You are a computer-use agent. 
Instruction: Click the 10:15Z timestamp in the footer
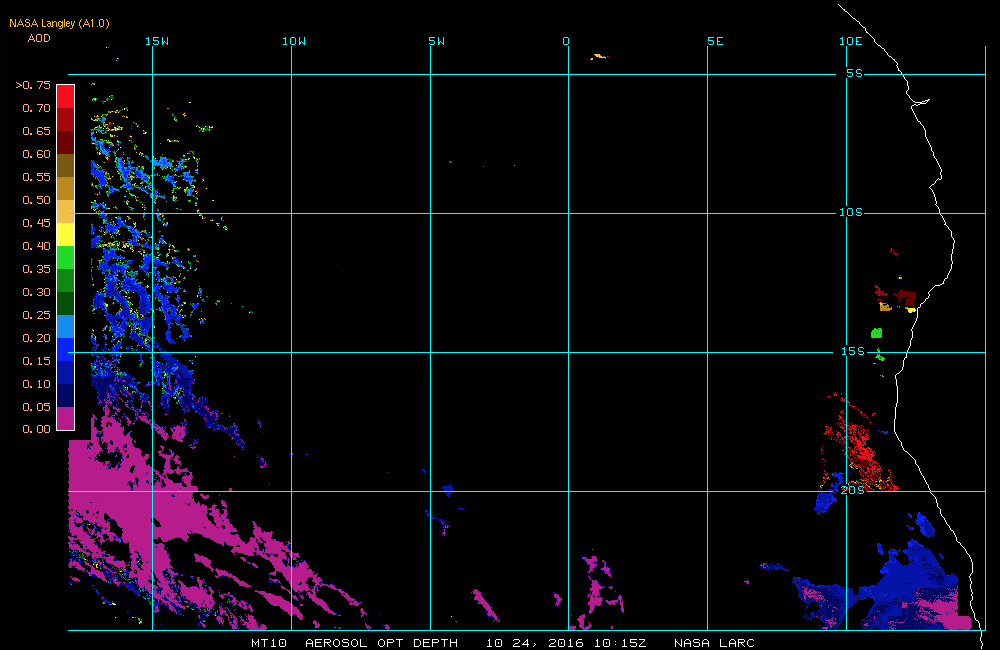(628, 642)
